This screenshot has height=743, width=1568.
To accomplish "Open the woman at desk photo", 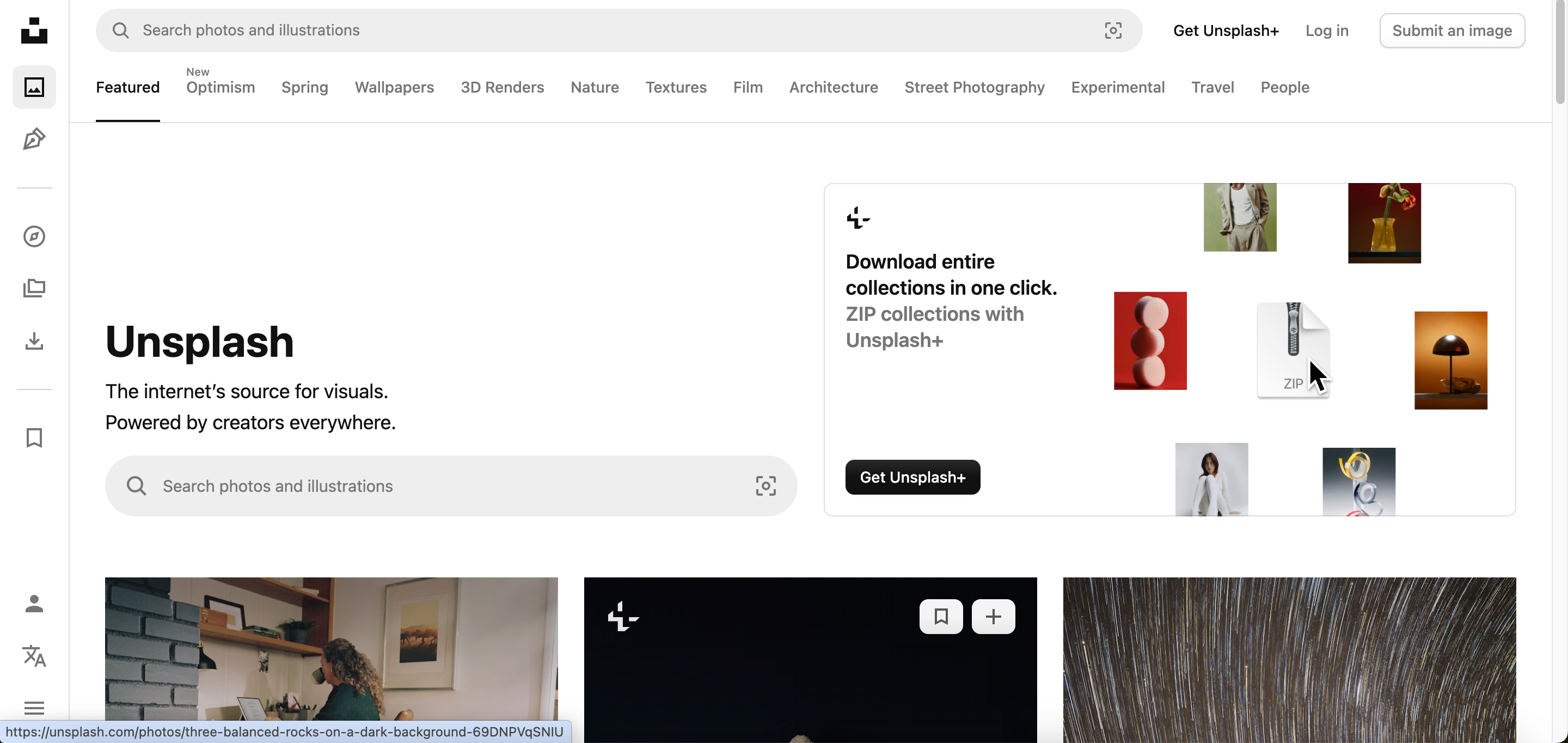I will click(331, 660).
